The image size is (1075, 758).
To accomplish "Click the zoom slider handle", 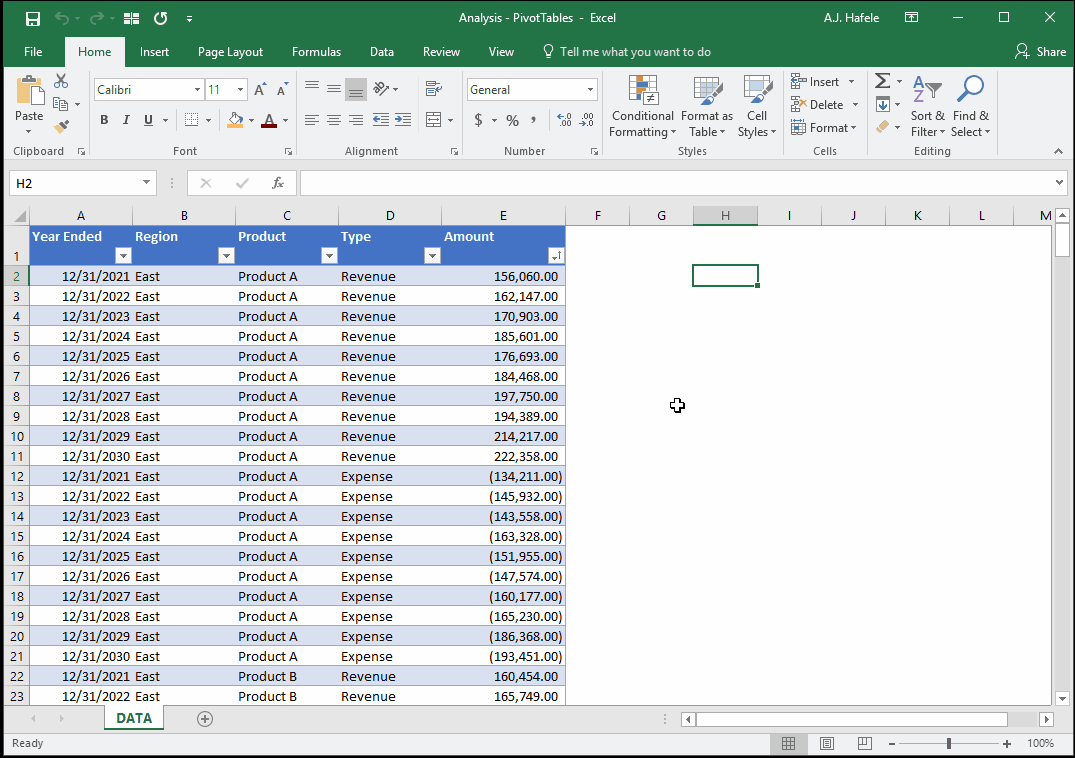I will [949, 744].
